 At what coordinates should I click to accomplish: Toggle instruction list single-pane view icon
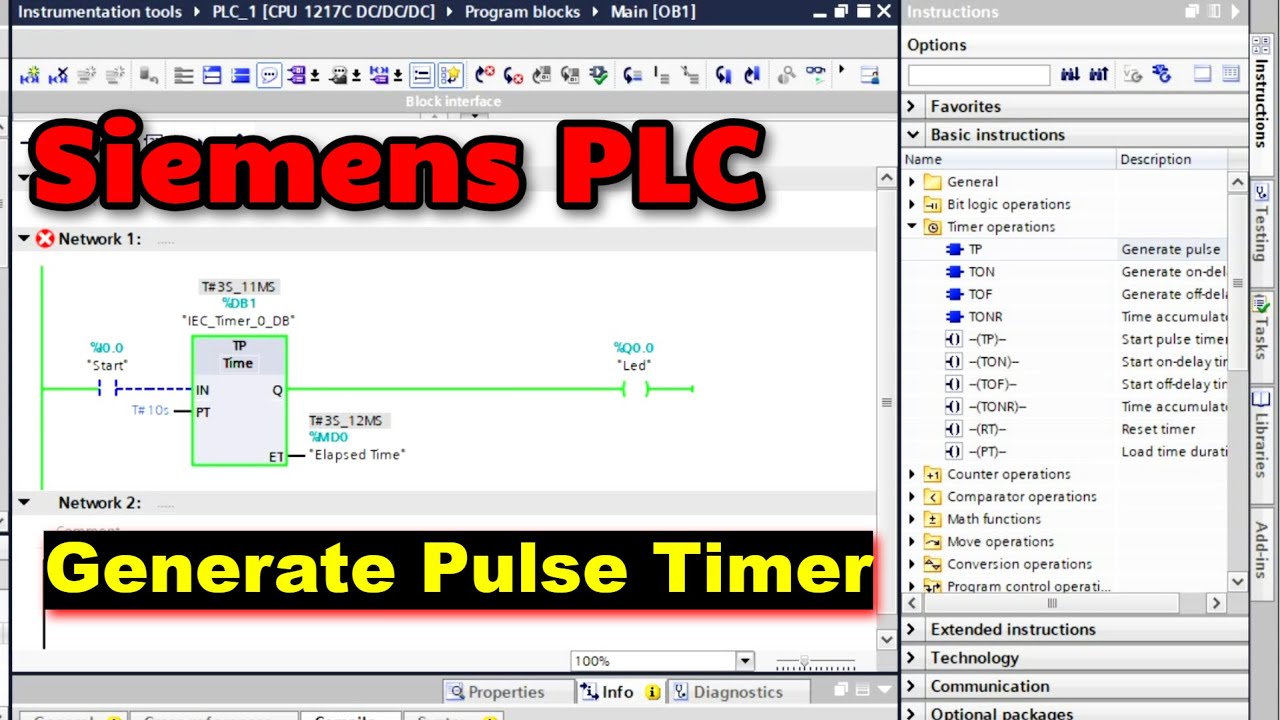pyautogui.click(x=1203, y=74)
